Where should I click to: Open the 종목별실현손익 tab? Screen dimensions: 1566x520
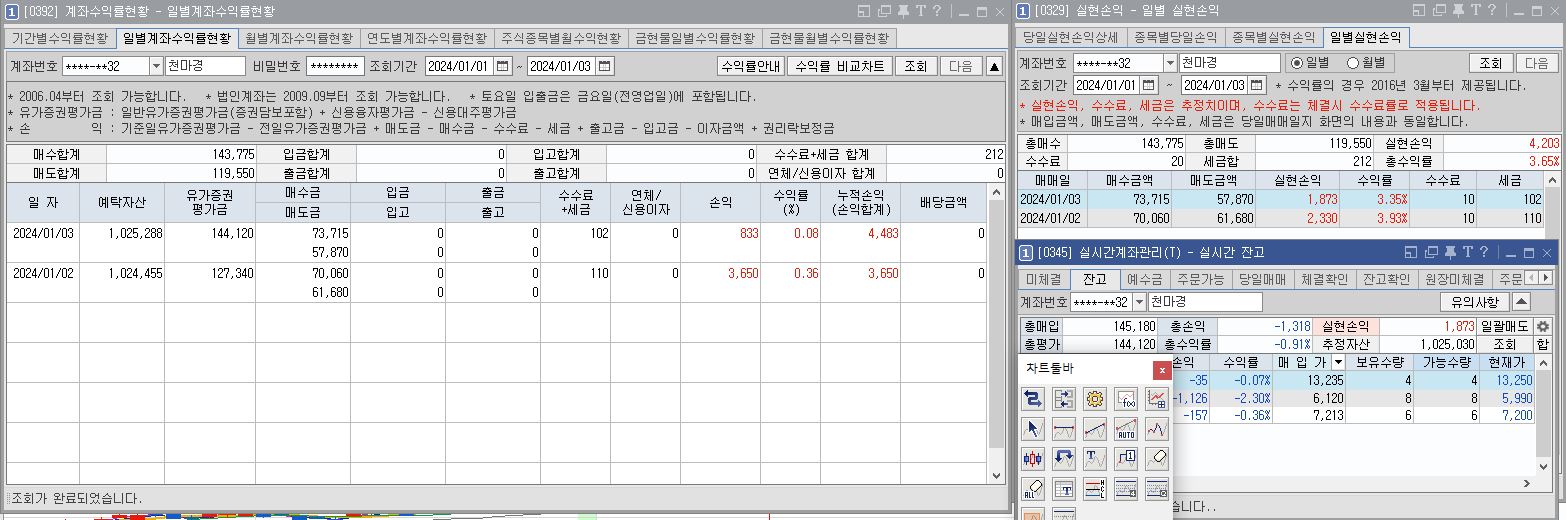point(1273,38)
